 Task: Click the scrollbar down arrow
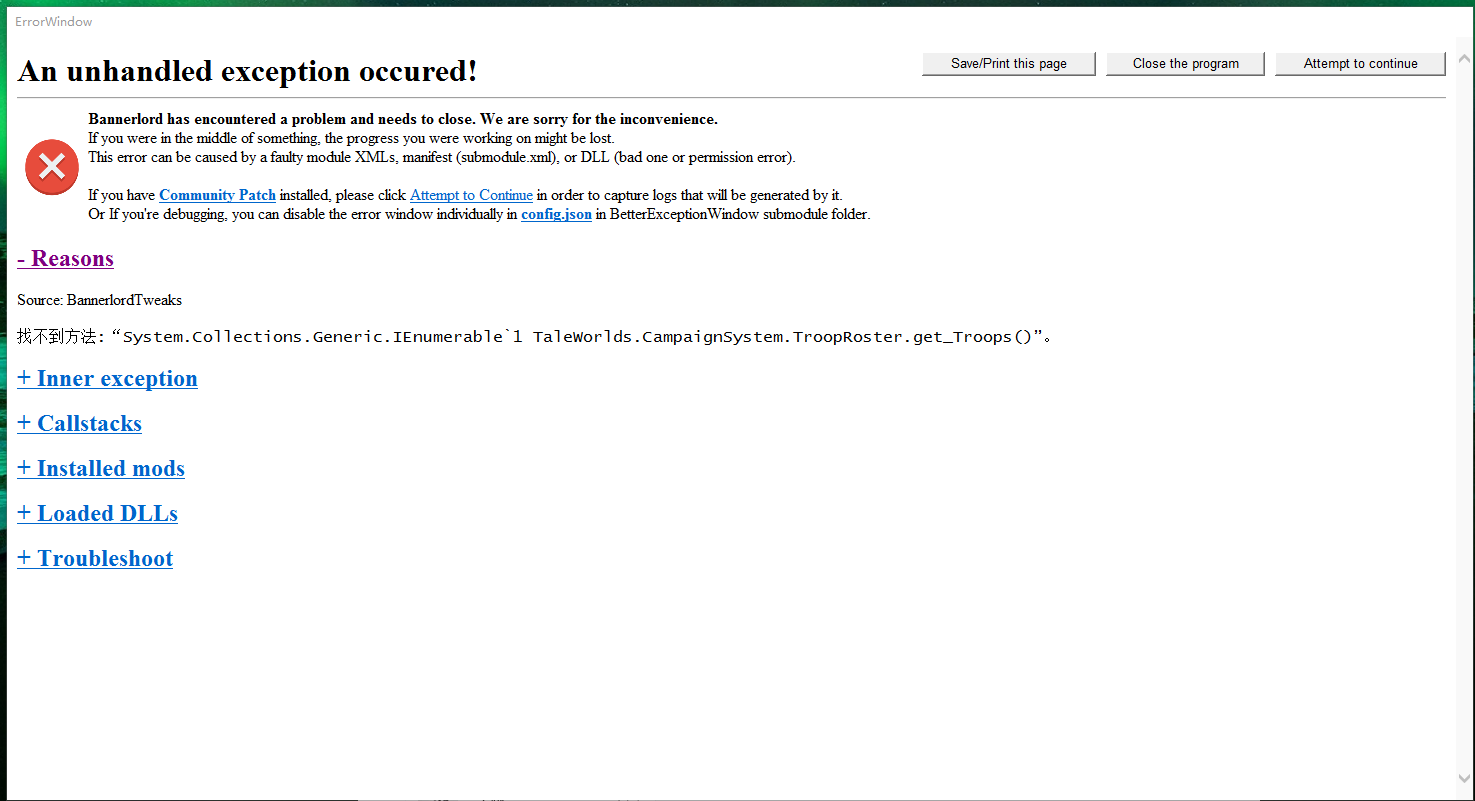click(1465, 778)
